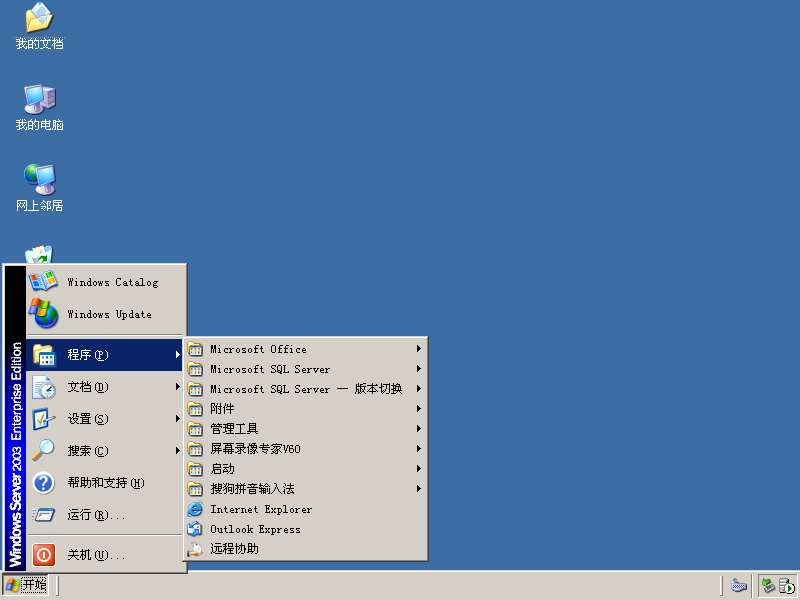This screenshot has width=800, height=600.
Task: Click the Windows Catalog icon
Action: 43,282
